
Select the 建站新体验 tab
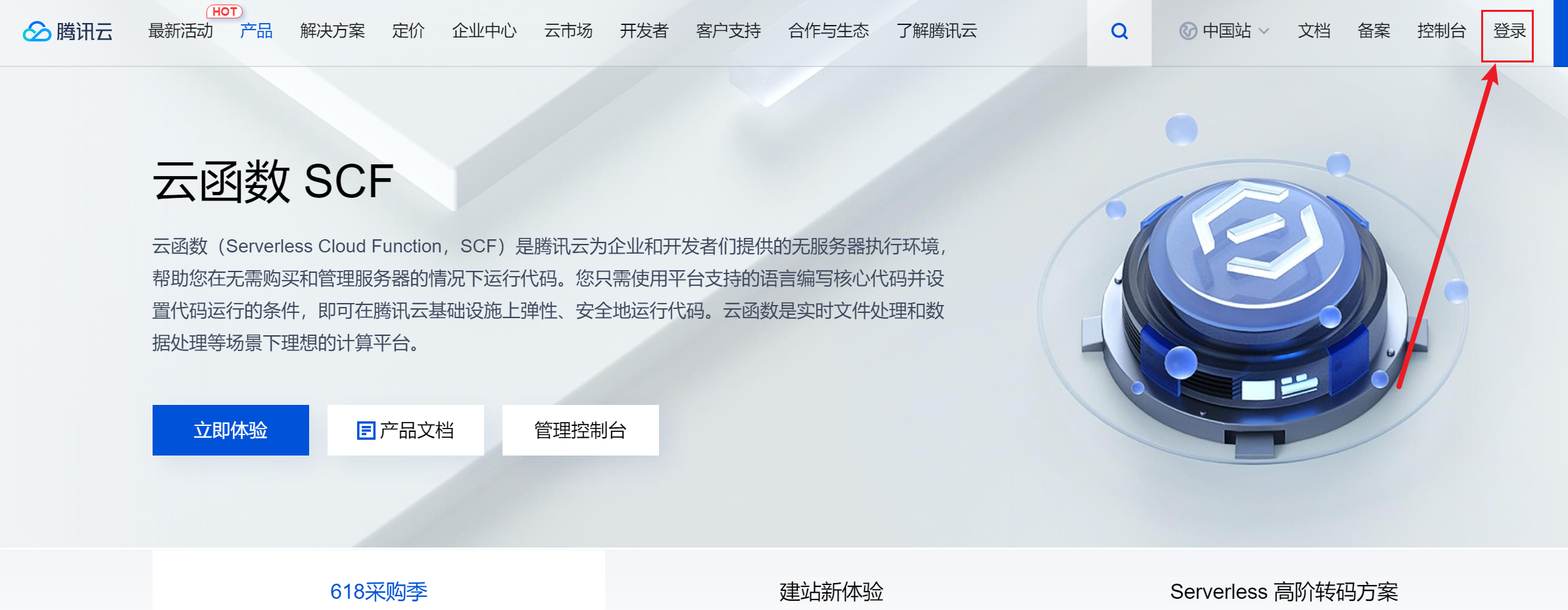tap(831, 591)
